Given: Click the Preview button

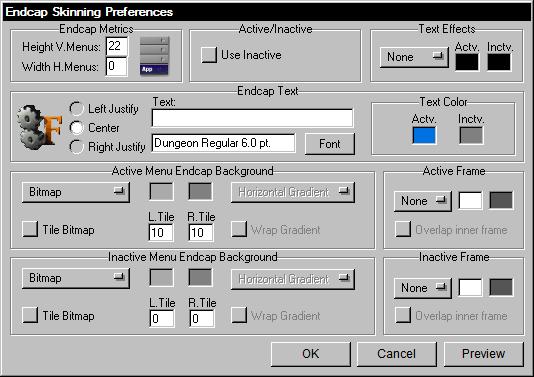Looking at the screenshot, I should pos(484,354).
